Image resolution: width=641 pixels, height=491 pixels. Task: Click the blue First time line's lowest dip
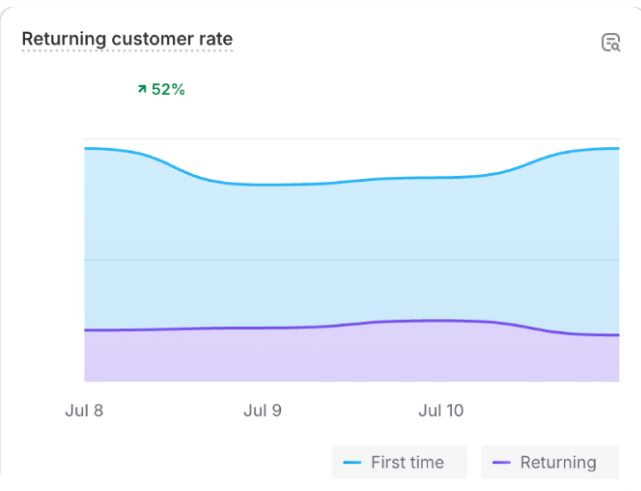pyautogui.click(x=260, y=184)
